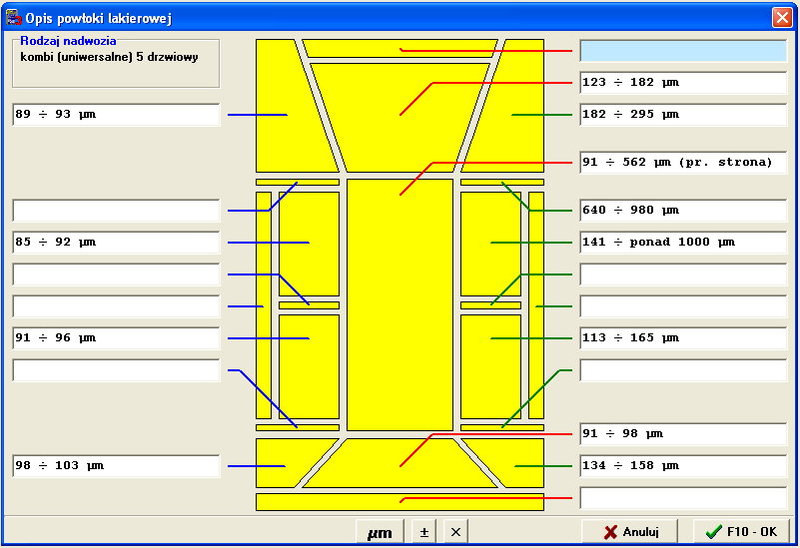The width and height of the screenshot is (800, 548).
Task: Click the ± symbol button
Action: [424, 532]
